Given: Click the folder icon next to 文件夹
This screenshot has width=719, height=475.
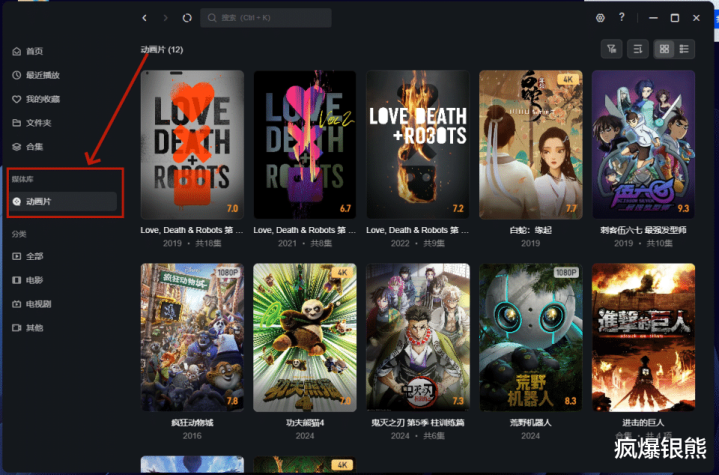Looking at the screenshot, I should click(17, 123).
